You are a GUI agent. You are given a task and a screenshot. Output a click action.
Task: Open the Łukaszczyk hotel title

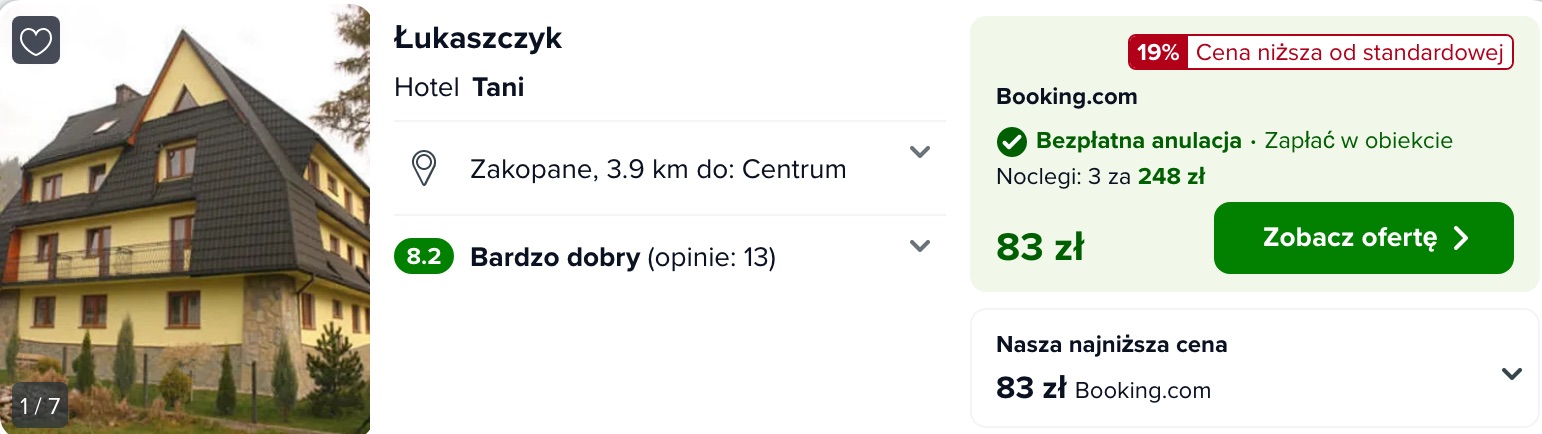pyautogui.click(x=478, y=39)
